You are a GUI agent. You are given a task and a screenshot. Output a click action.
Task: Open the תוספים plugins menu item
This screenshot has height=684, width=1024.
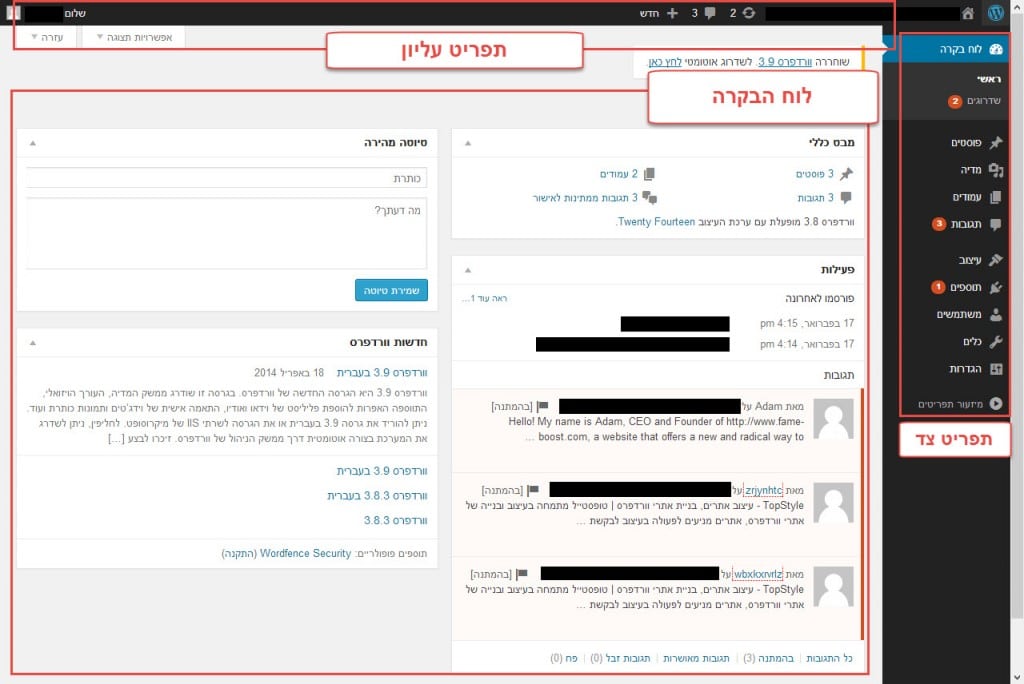point(966,287)
